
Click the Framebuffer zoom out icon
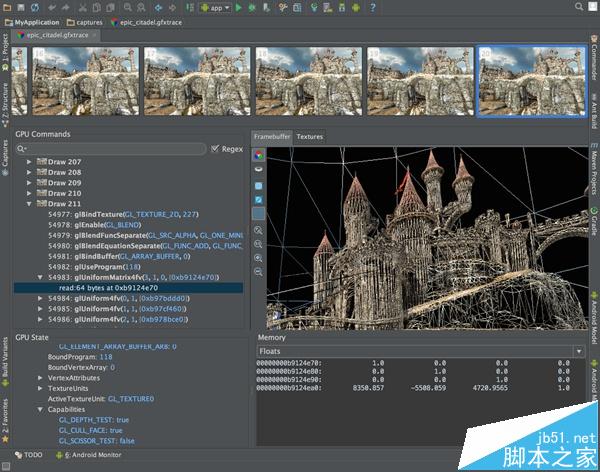259,272
